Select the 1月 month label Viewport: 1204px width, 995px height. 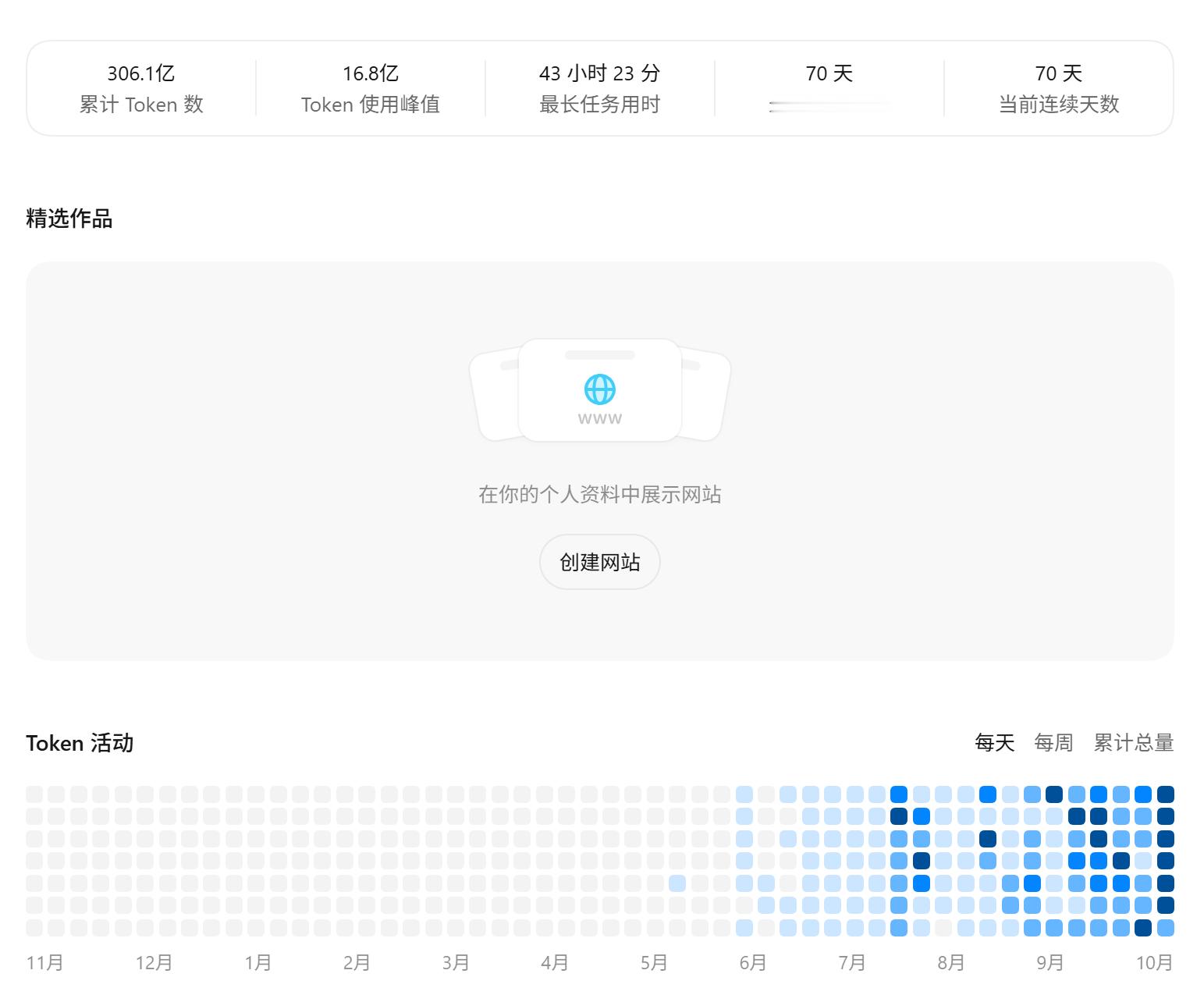[257, 962]
